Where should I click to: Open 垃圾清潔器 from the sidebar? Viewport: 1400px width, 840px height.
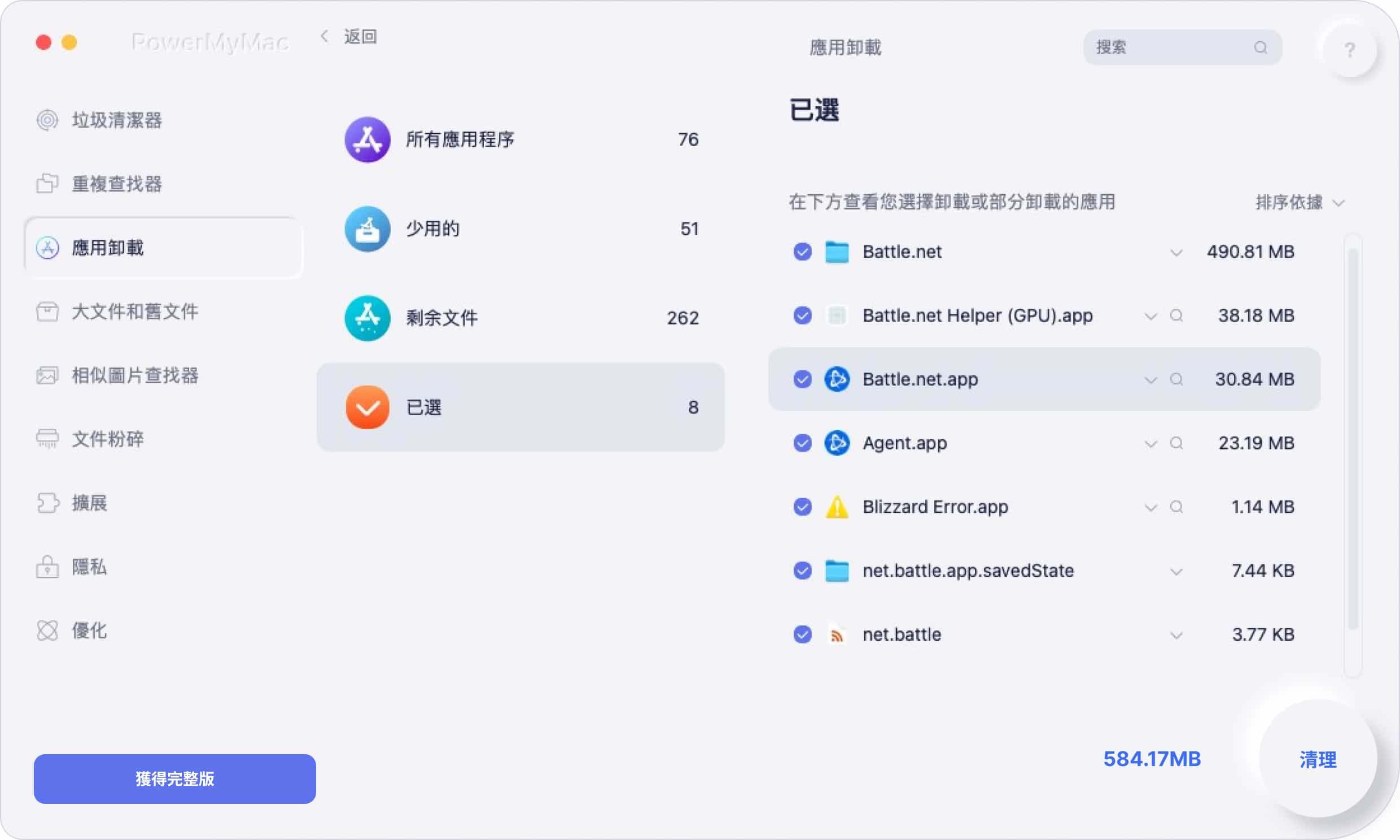tap(163, 120)
